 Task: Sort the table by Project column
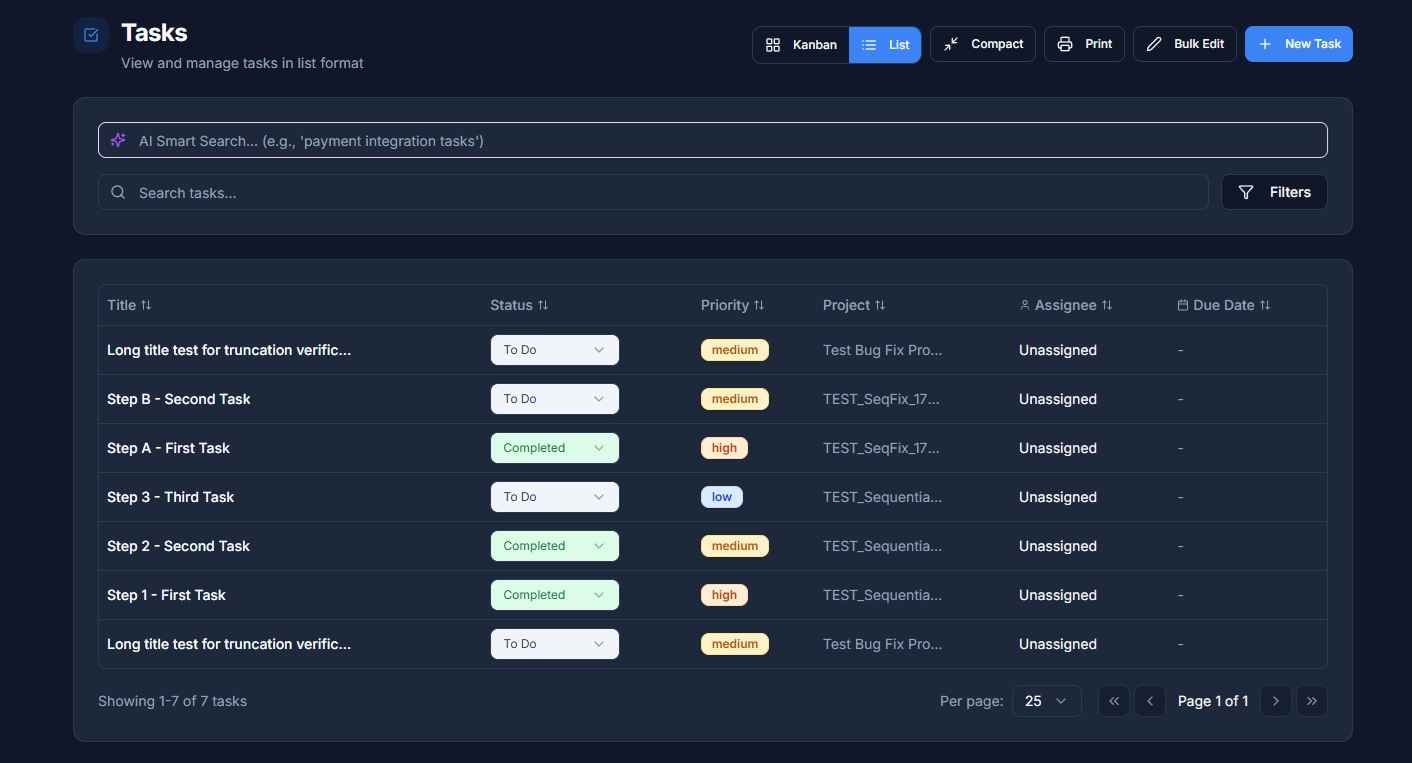[854, 305]
